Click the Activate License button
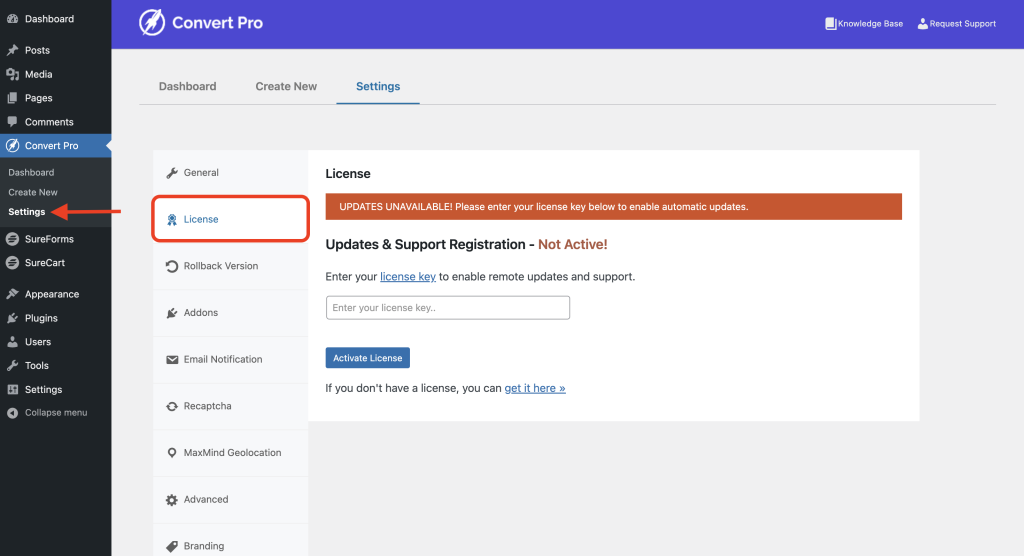Viewport: 1024px width, 556px height. 368,358
